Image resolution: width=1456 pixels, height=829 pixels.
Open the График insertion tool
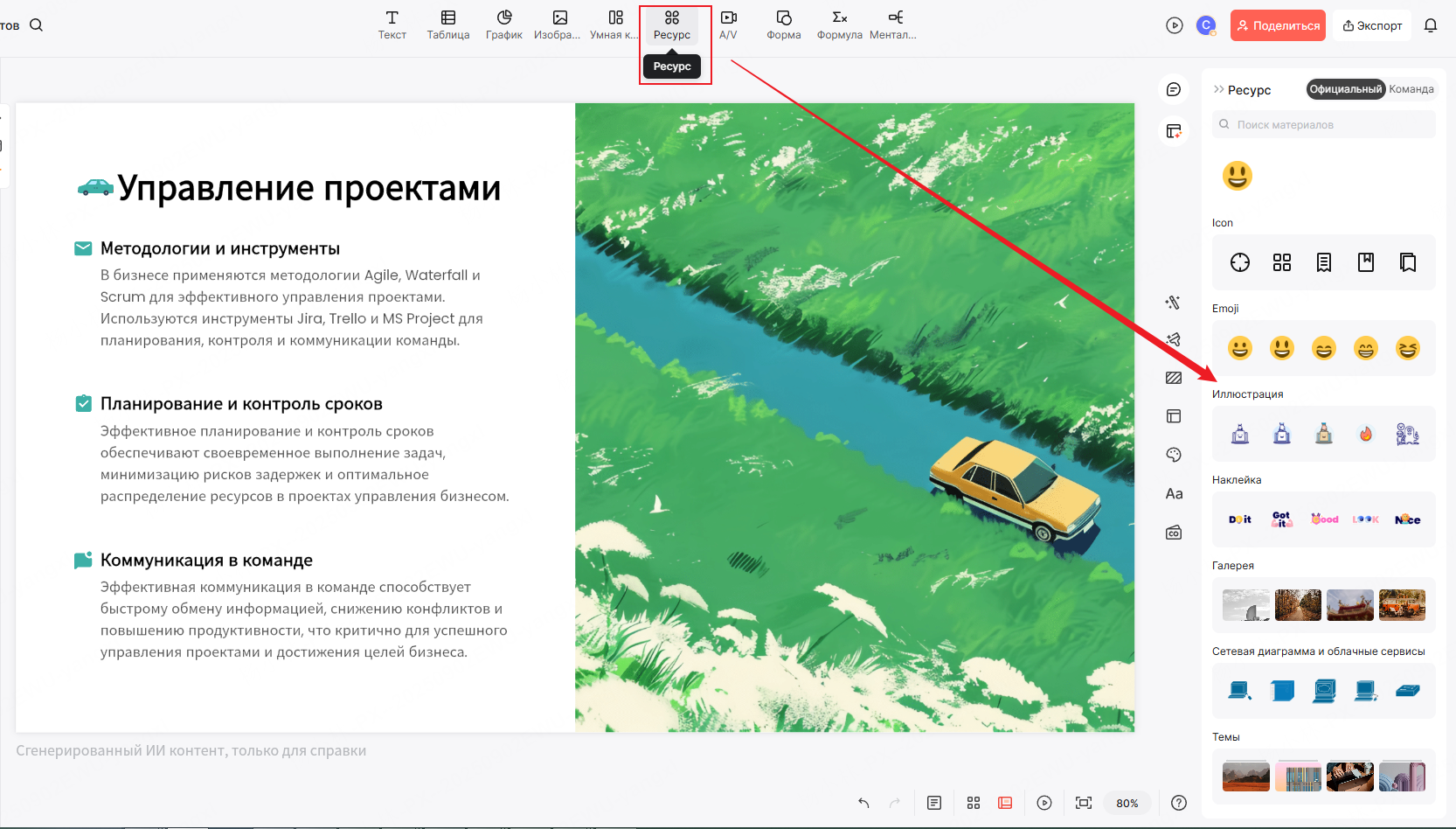click(504, 24)
